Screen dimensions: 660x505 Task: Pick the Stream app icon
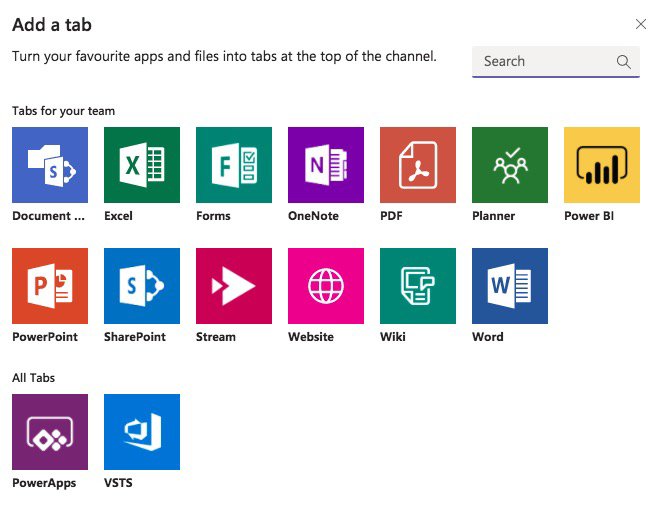pos(234,286)
